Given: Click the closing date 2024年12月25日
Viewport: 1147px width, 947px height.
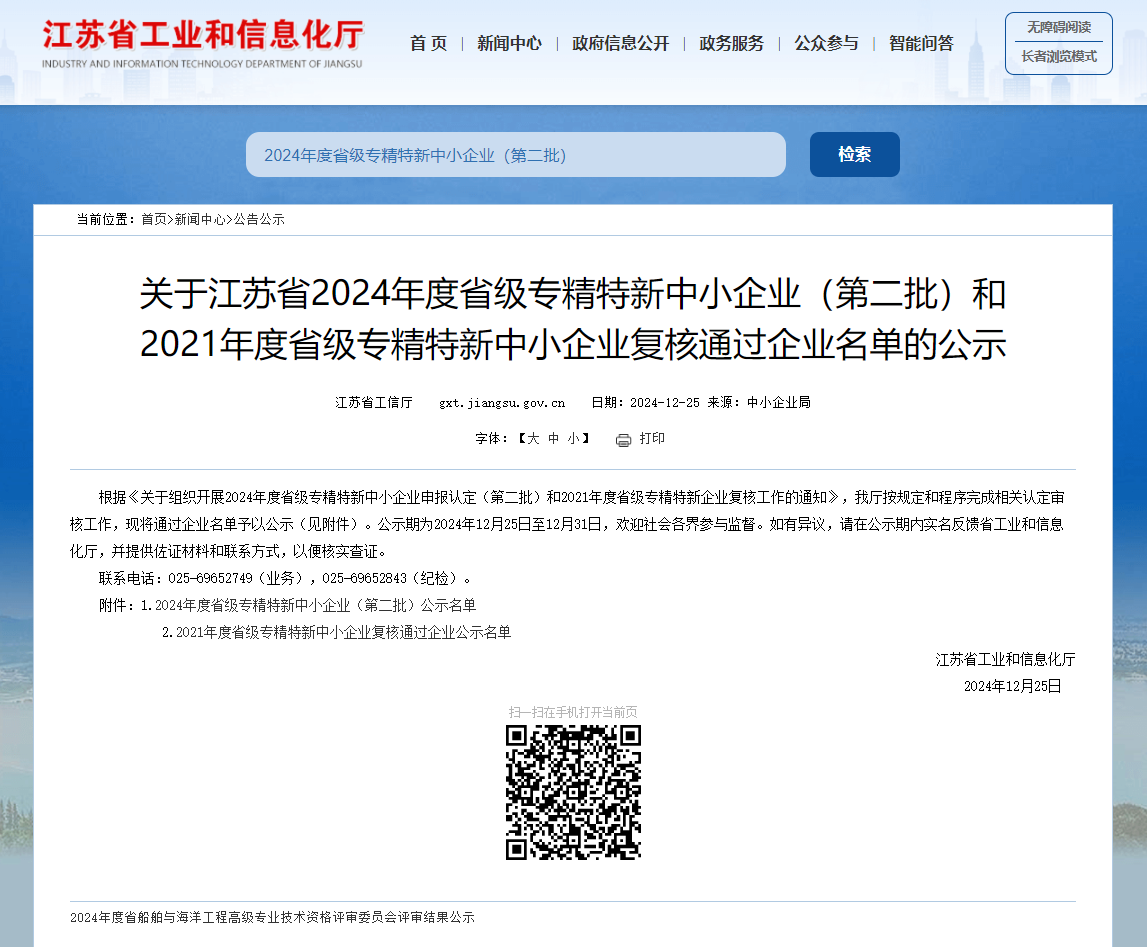Looking at the screenshot, I should tap(1012, 686).
